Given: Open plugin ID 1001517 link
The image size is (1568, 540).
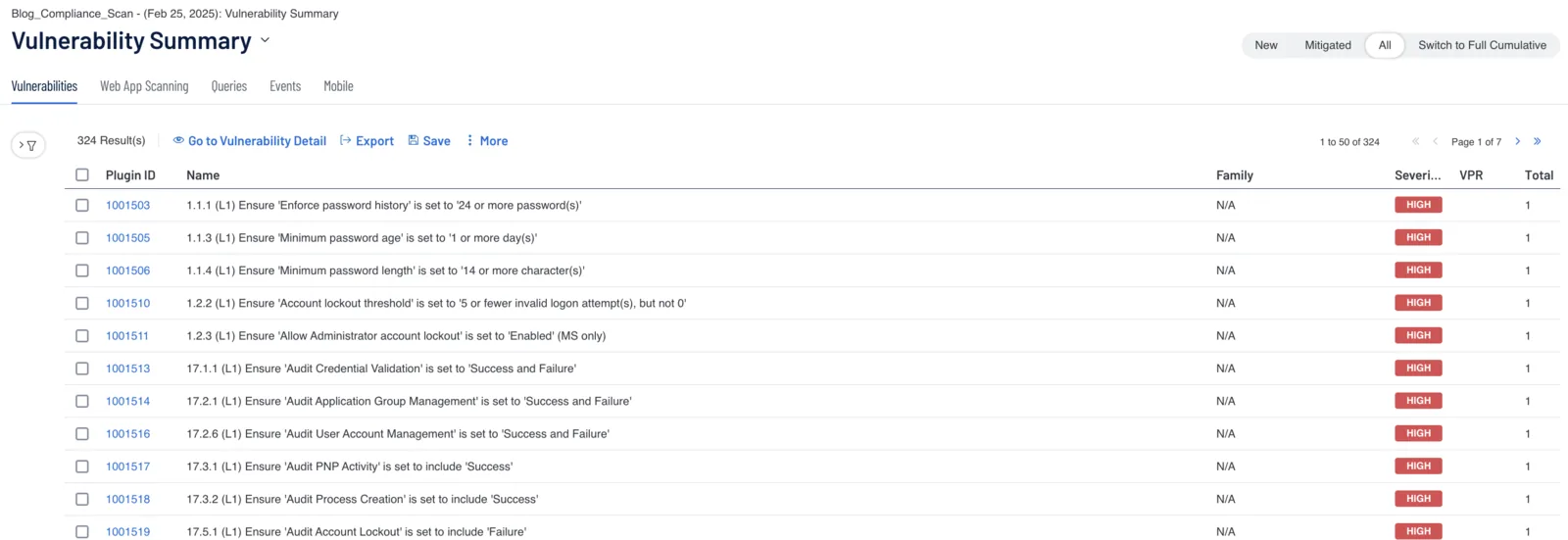Looking at the screenshot, I should 127,466.
